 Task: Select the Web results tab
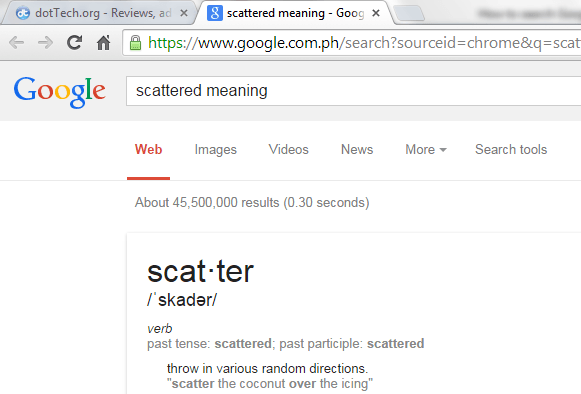149,149
